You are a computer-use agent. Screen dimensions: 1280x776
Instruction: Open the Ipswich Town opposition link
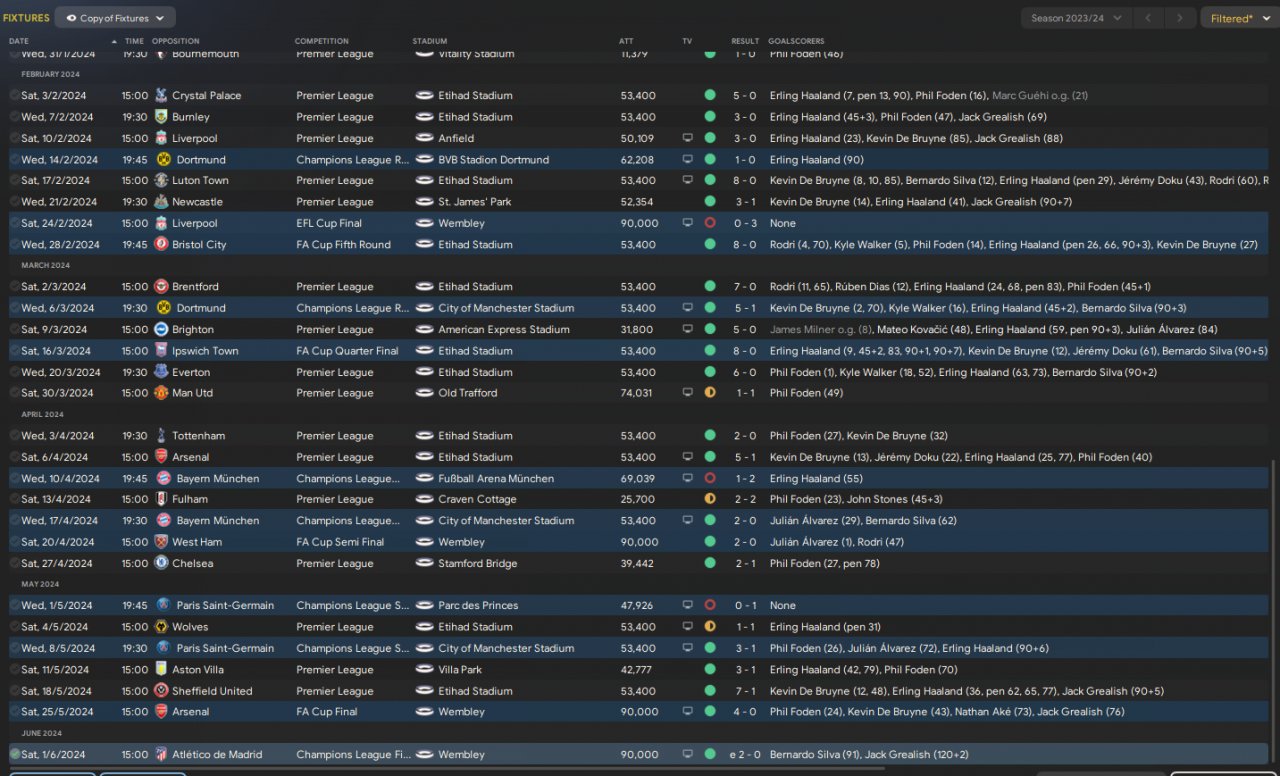(205, 351)
